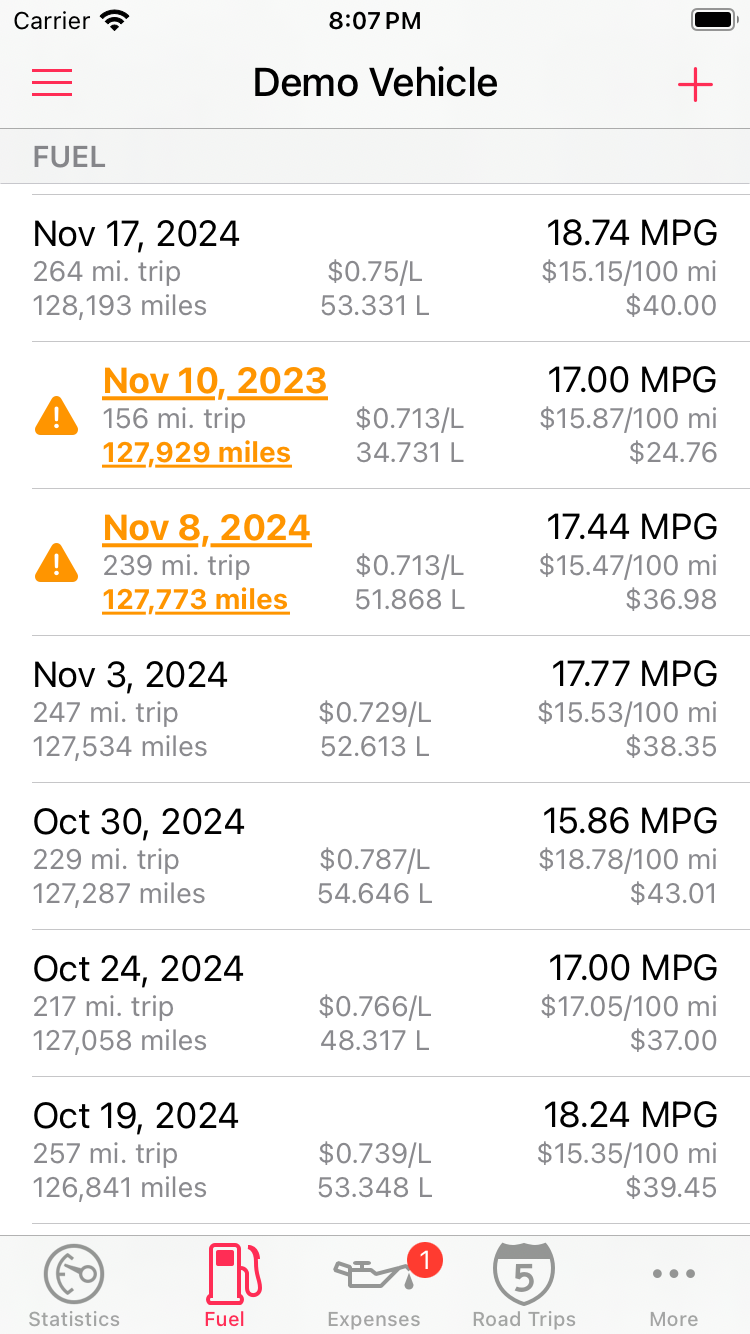The height and width of the screenshot is (1334, 750).
Task: Open the Oct 19, 2024 fill-up record
Action: point(375,1150)
